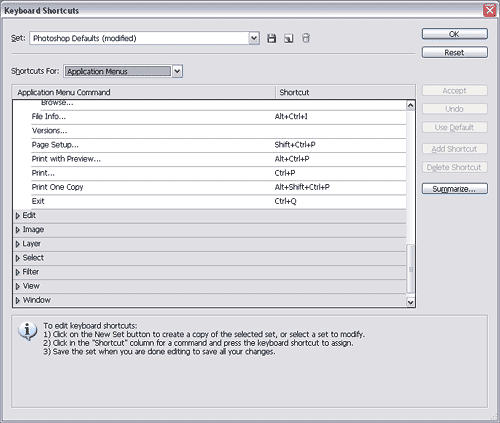Image resolution: width=500 pixels, height=423 pixels.
Task: Click scrollbar down arrow in command list
Action: (411, 302)
